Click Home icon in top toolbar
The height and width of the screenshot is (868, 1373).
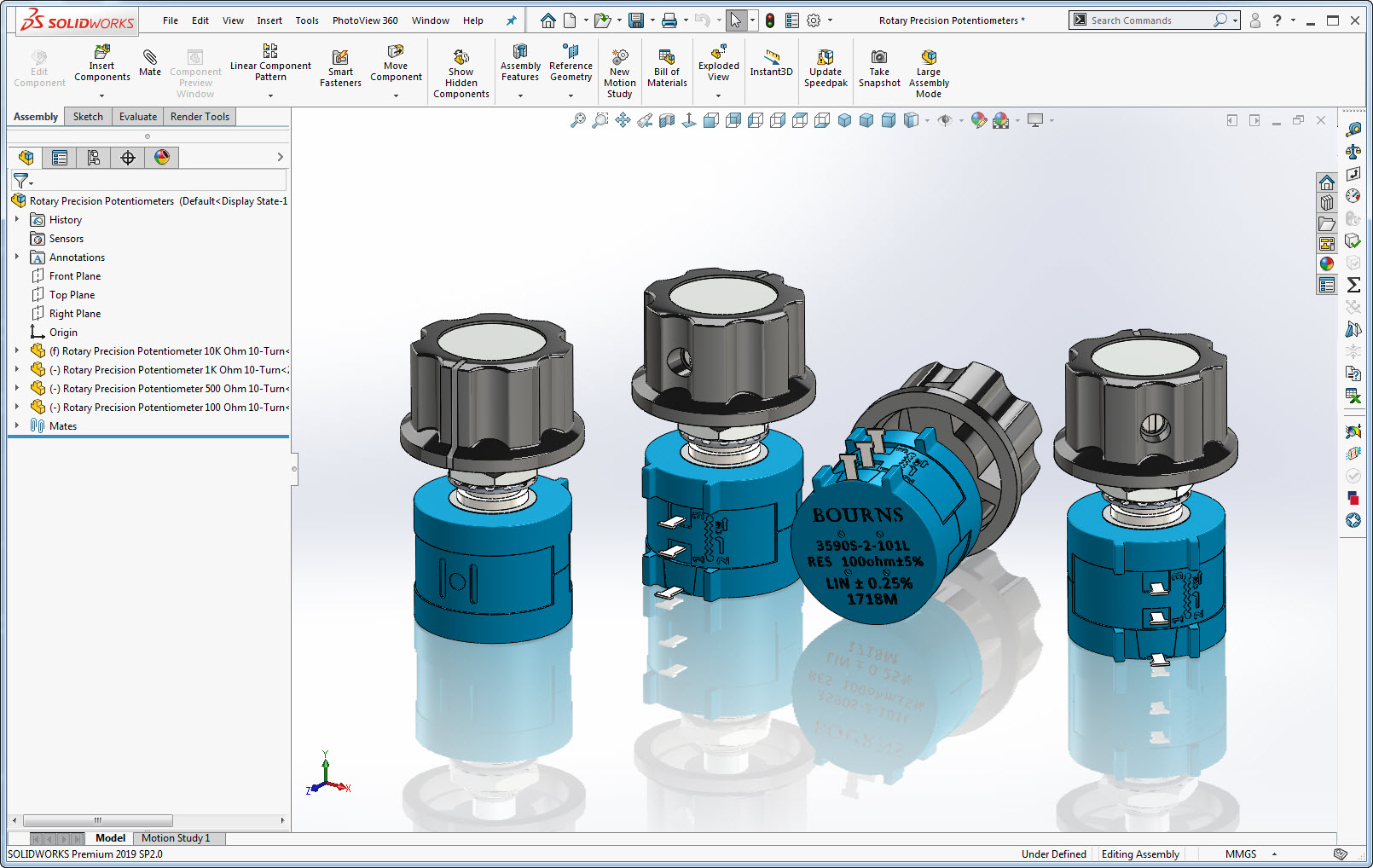tap(548, 20)
